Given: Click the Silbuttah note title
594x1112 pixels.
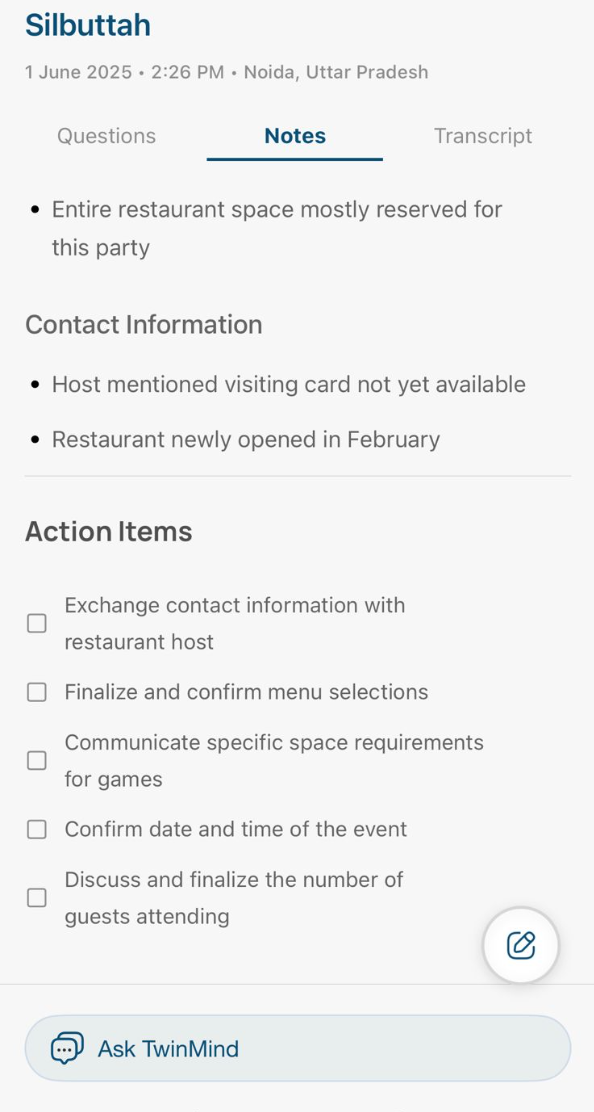Looking at the screenshot, I should [88, 26].
